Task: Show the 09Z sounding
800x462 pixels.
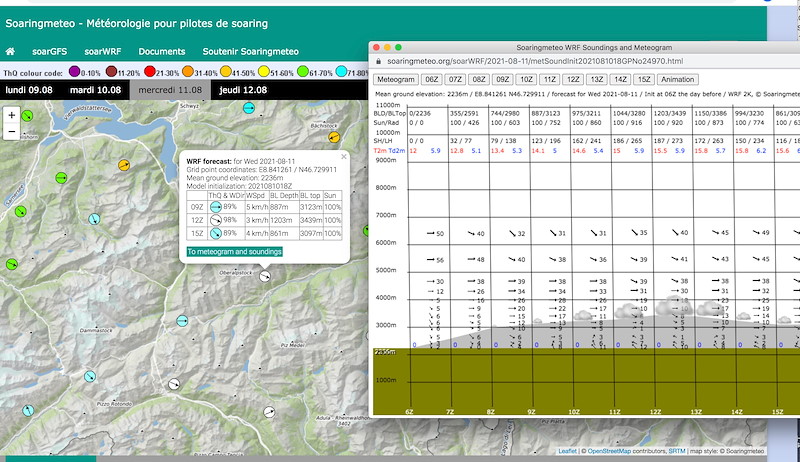Action: tap(503, 80)
